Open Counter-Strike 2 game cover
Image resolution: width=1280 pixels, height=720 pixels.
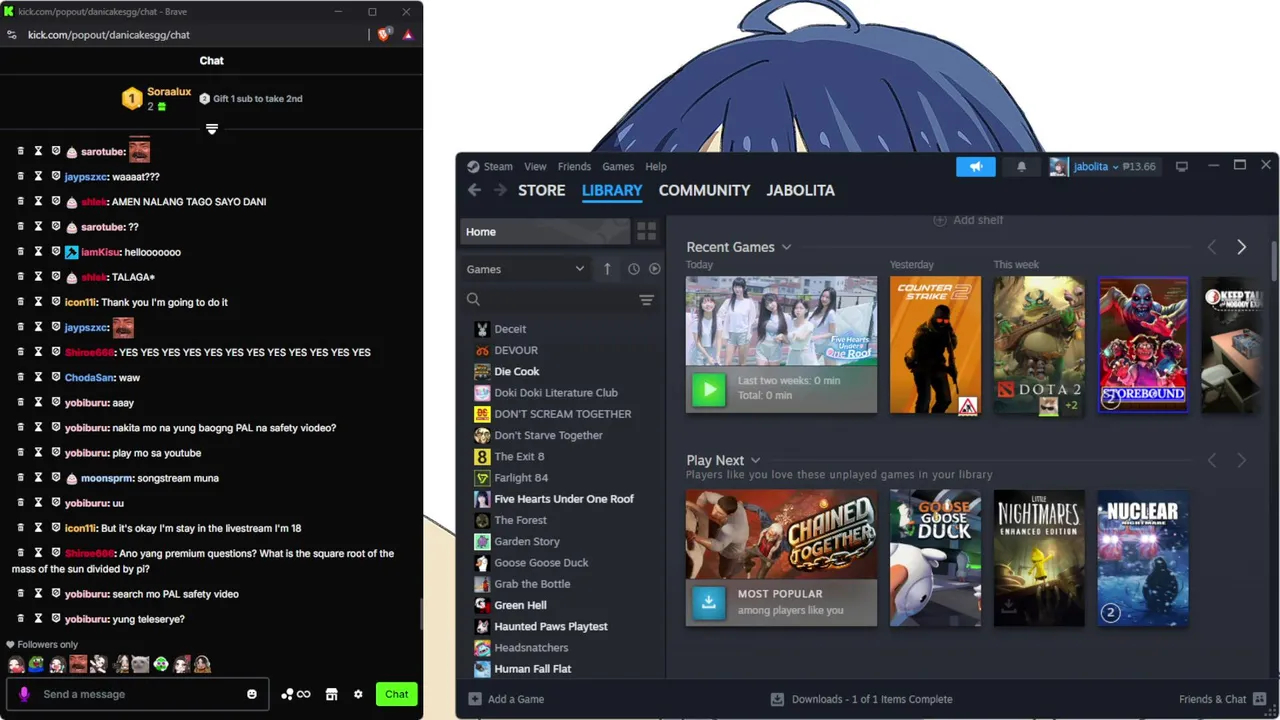(936, 345)
